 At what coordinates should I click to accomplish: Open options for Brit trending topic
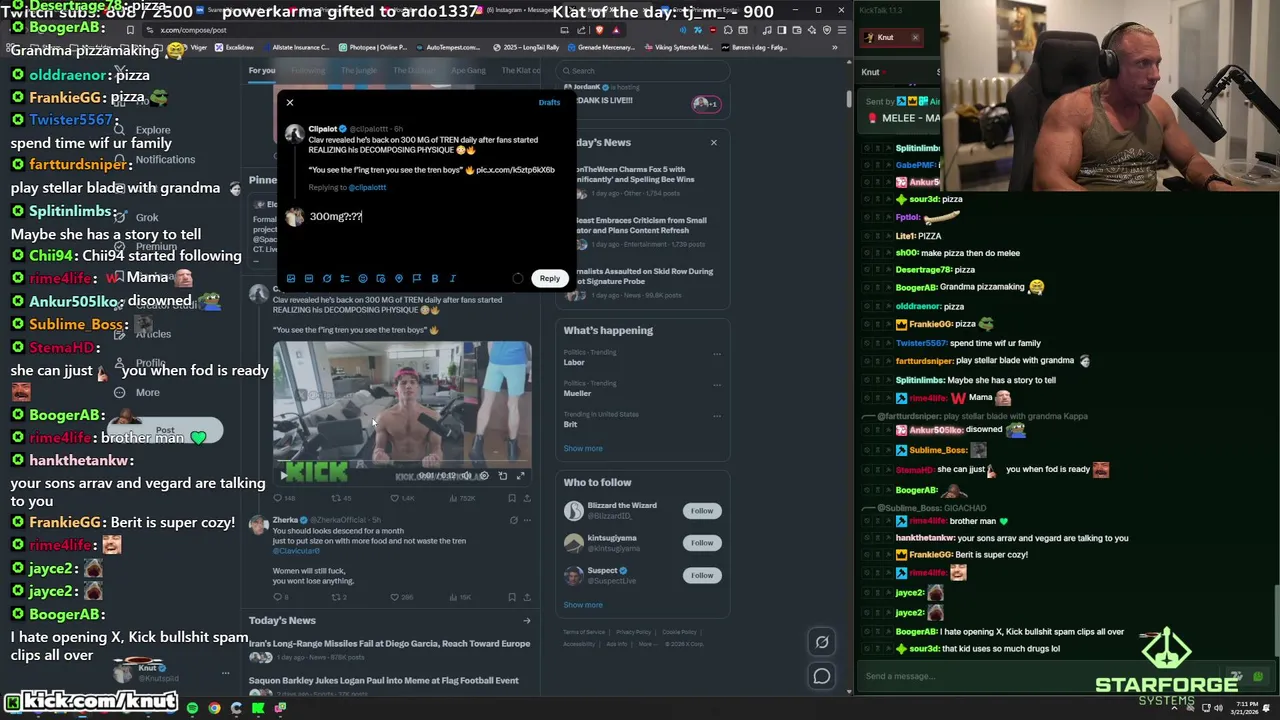point(716,415)
